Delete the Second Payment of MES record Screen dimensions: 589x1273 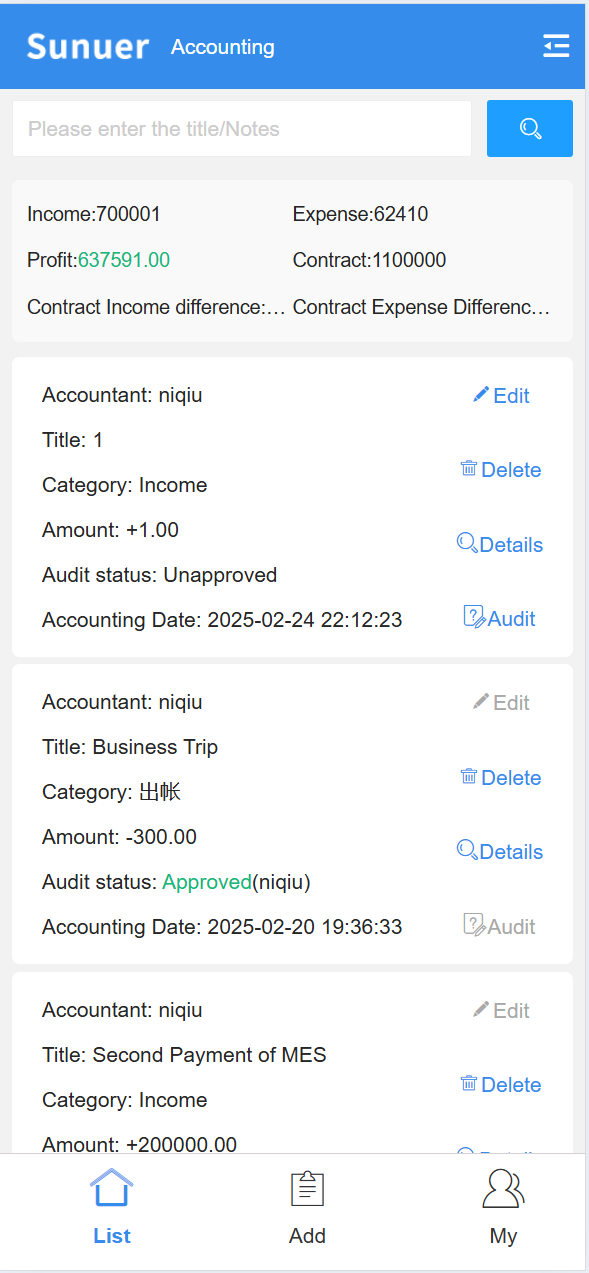tap(500, 1084)
